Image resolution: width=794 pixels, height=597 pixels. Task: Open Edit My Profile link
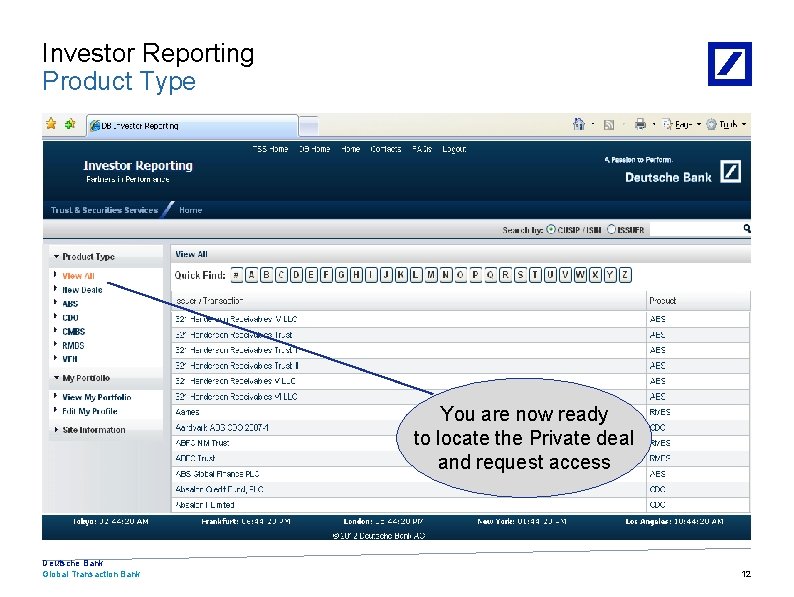coord(90,411)
